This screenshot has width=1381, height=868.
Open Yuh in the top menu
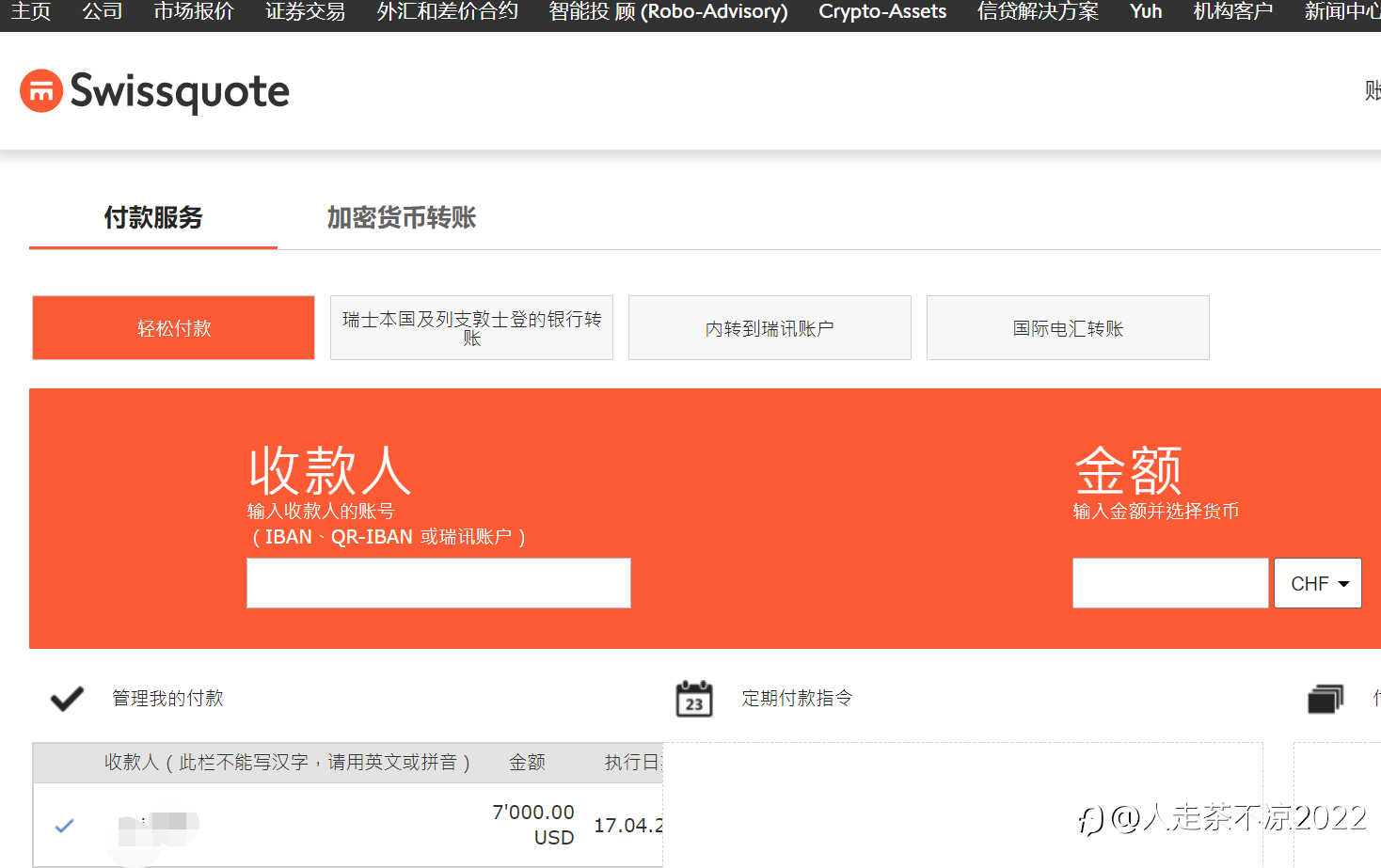point(1146,11)
